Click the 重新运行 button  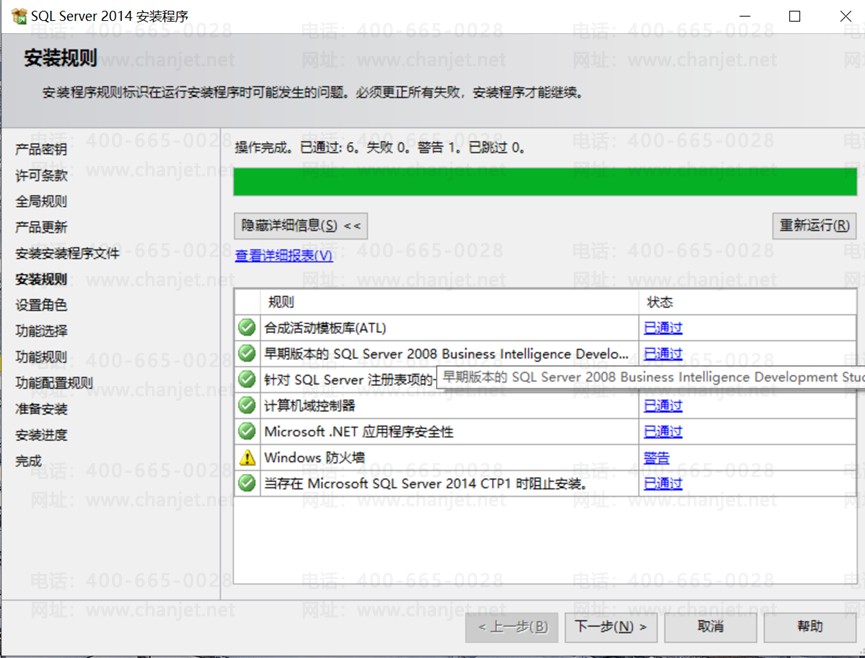click(x=814, y=226)
